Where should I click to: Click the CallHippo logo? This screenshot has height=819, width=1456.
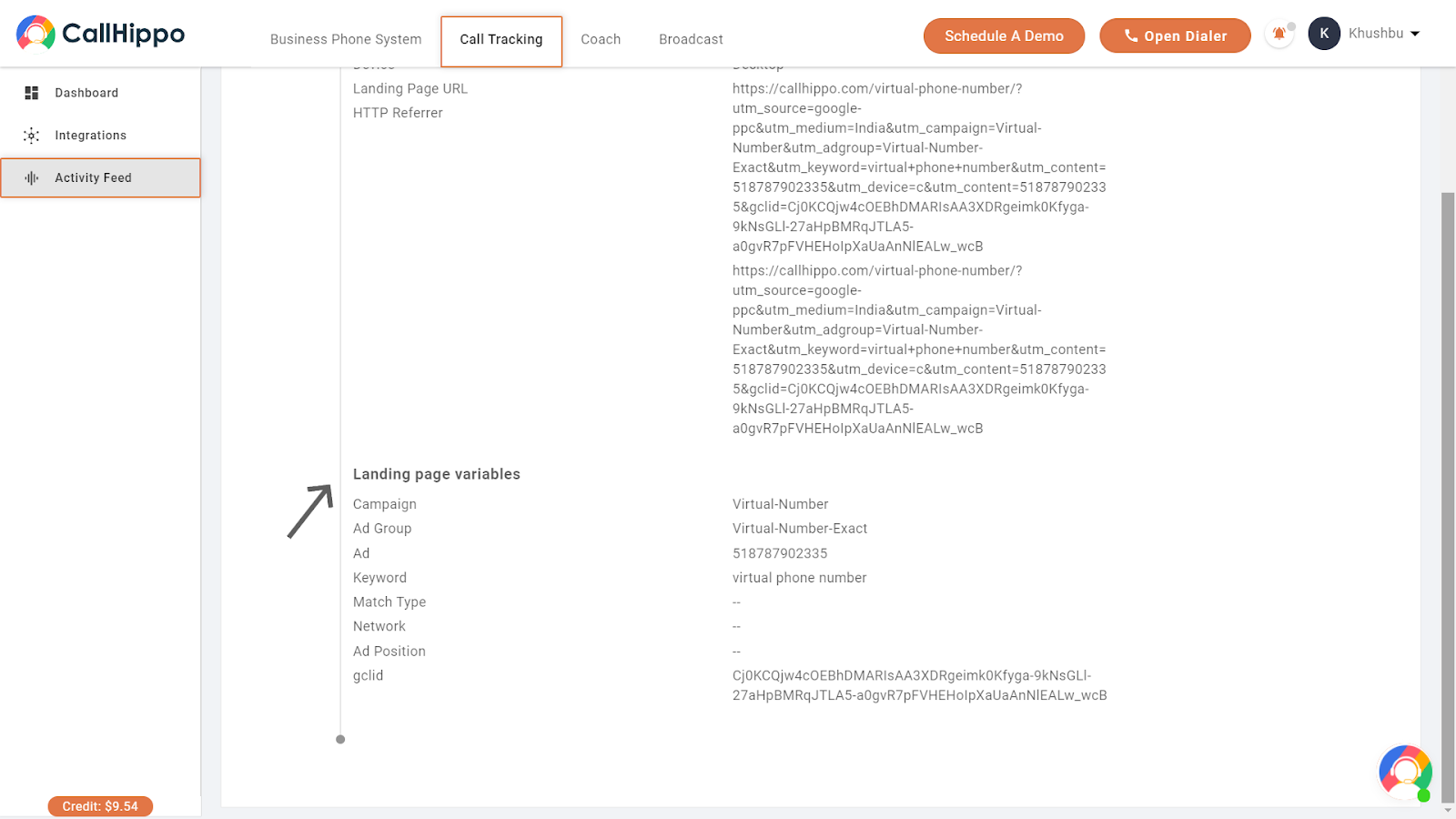[x=100, y=34]
